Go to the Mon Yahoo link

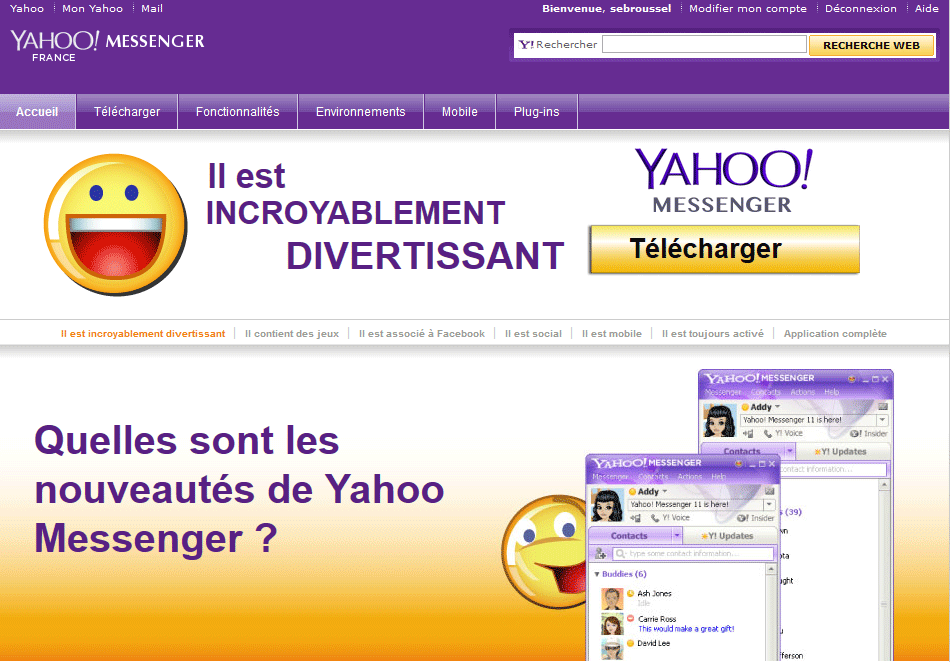point(92,8)
